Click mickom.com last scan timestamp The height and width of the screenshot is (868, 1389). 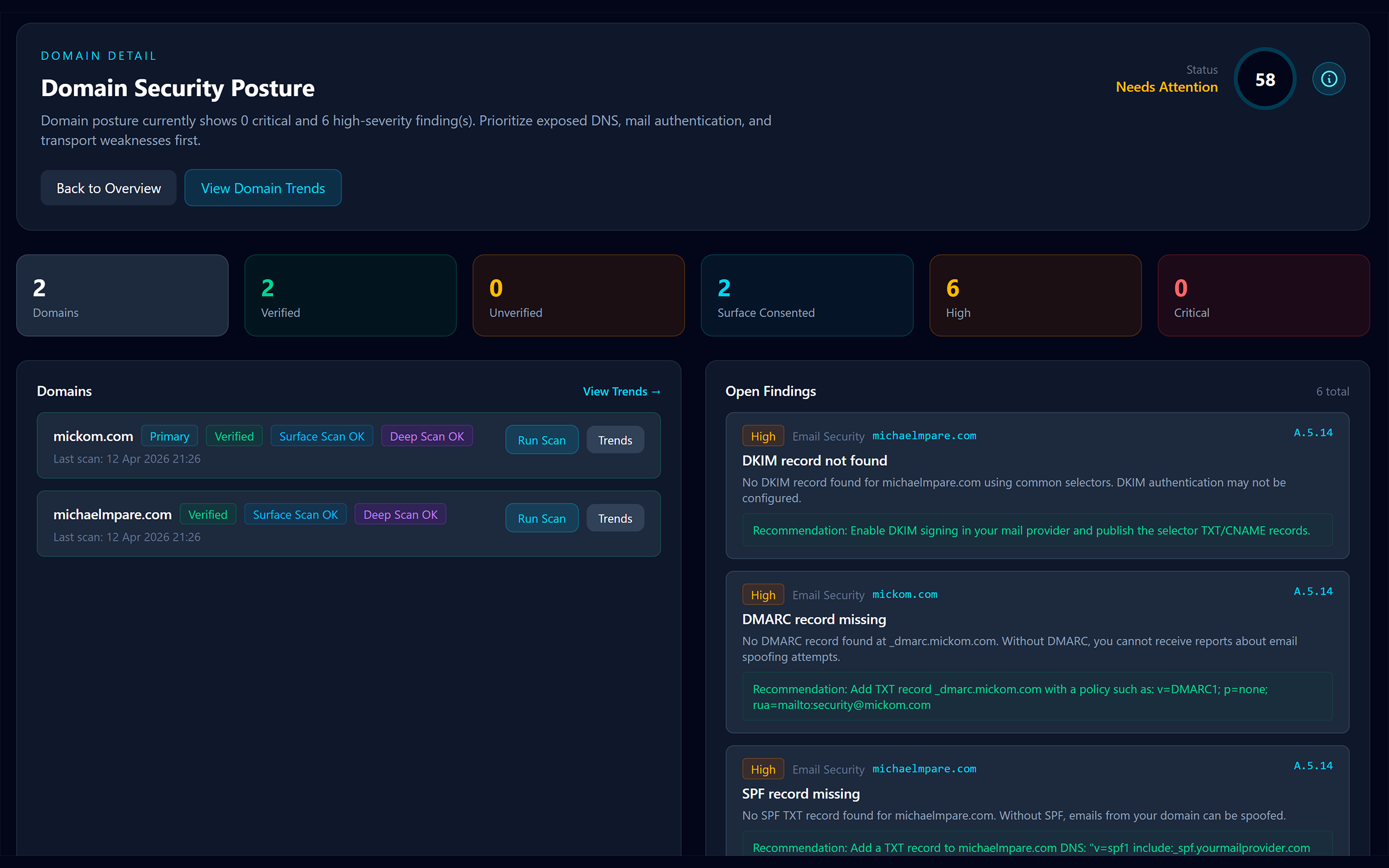127,459
